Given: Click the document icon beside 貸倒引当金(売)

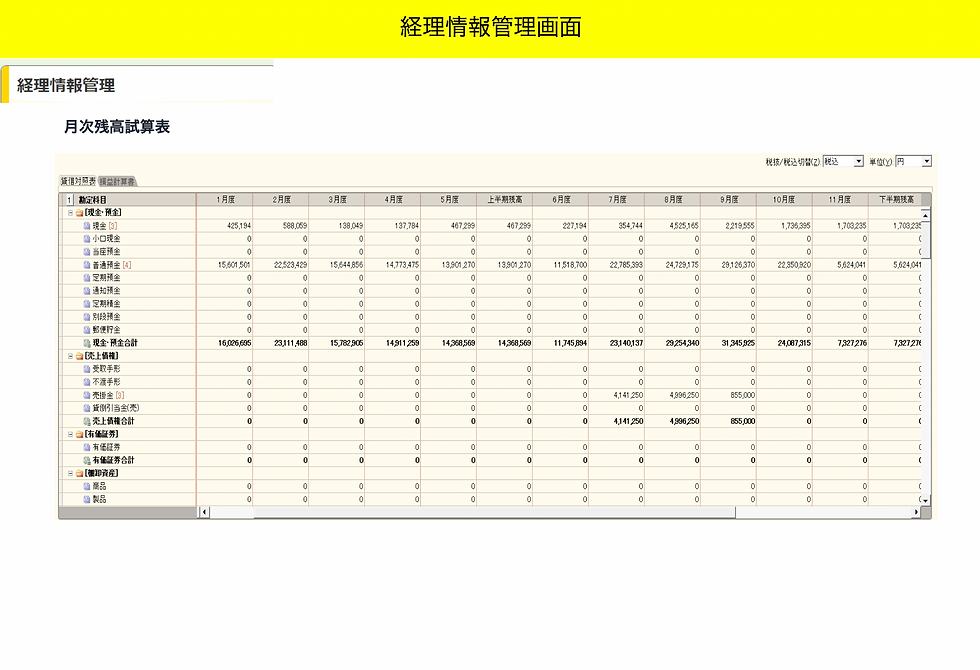Looking at the screenshot, I should pos(87,408).
